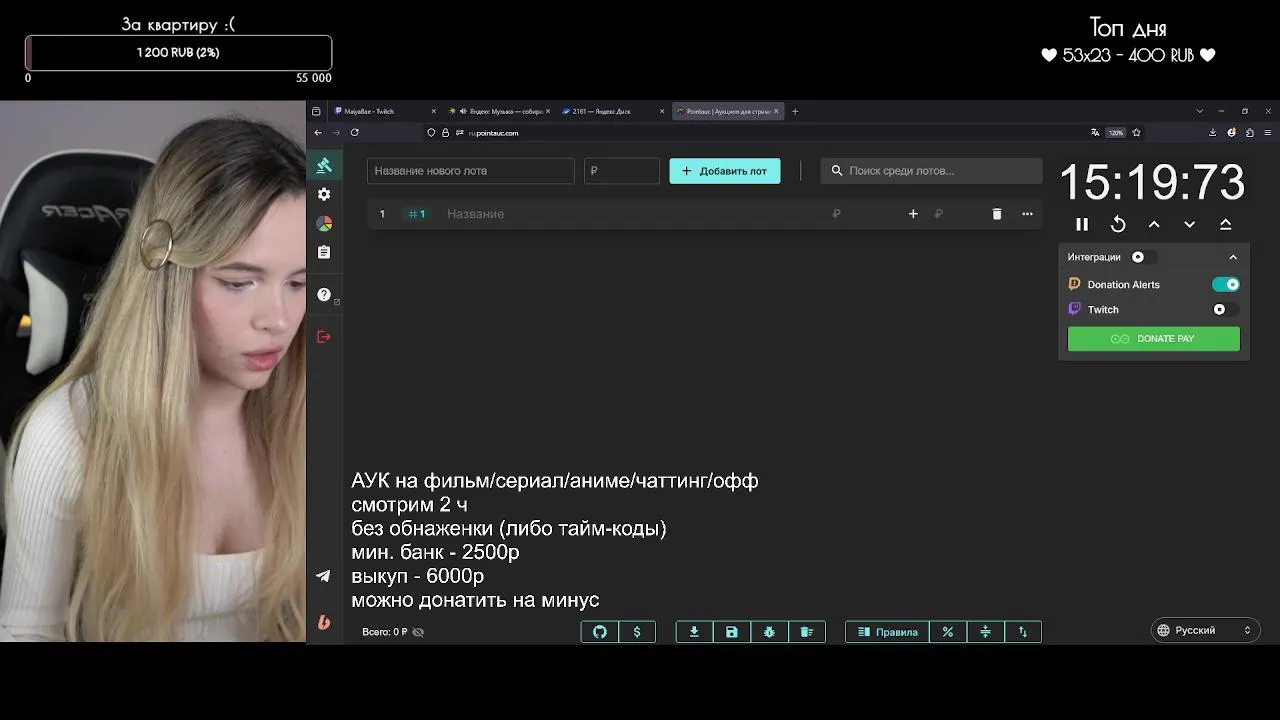The width and height of the screenshot is (1280, 720).
Task: Open the list-all-tabs dropdown arrow
Action: 1200,111
